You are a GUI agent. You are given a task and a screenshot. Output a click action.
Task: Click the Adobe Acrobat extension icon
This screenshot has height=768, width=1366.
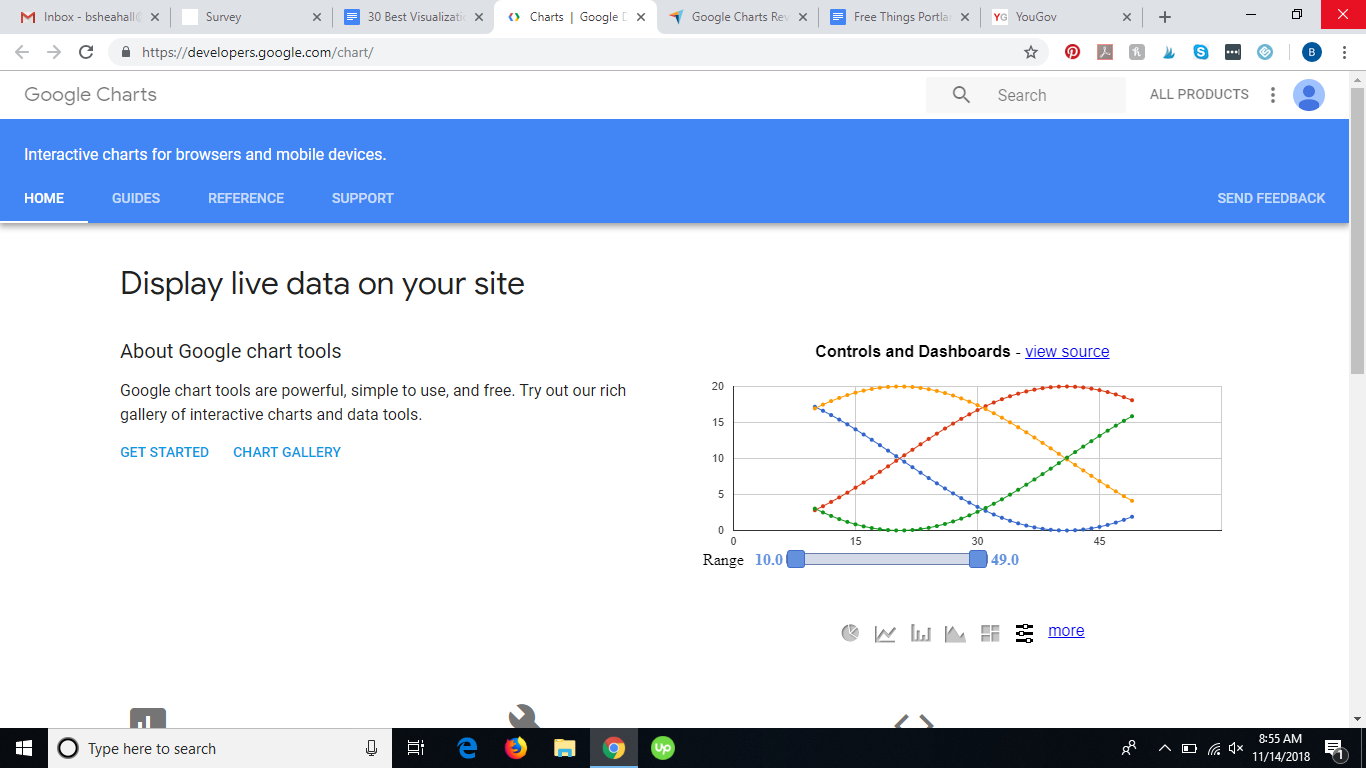coord(1105,52)
